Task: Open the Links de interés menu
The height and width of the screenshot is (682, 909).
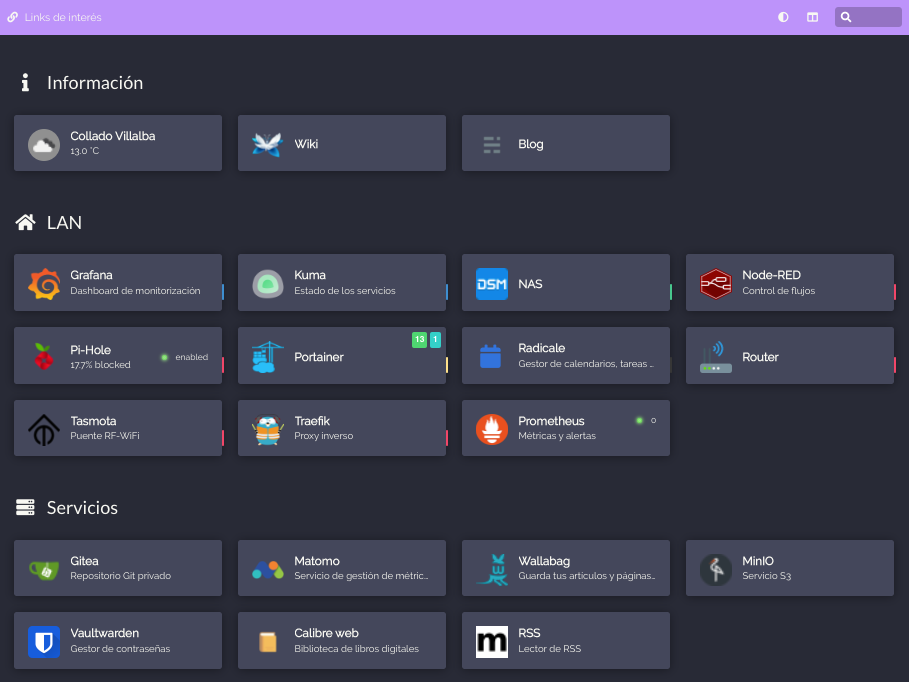Action: coord(54,17)
